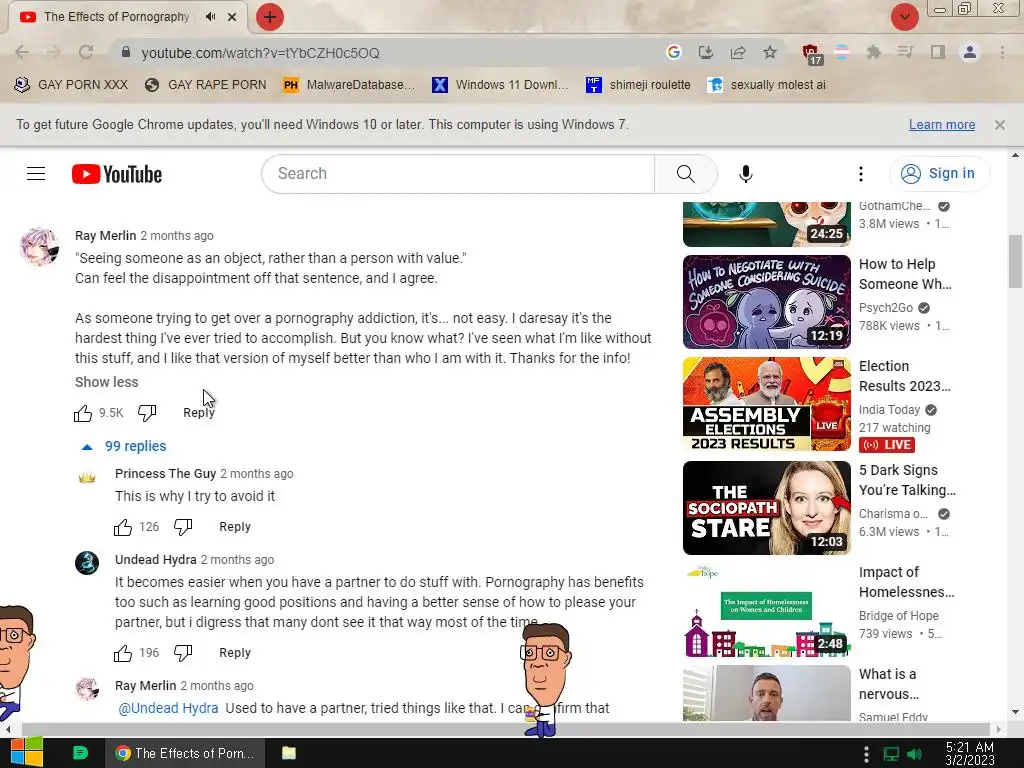Open Windows Start button
Viewport: 1024px width, 768px height.
(26, 752)
